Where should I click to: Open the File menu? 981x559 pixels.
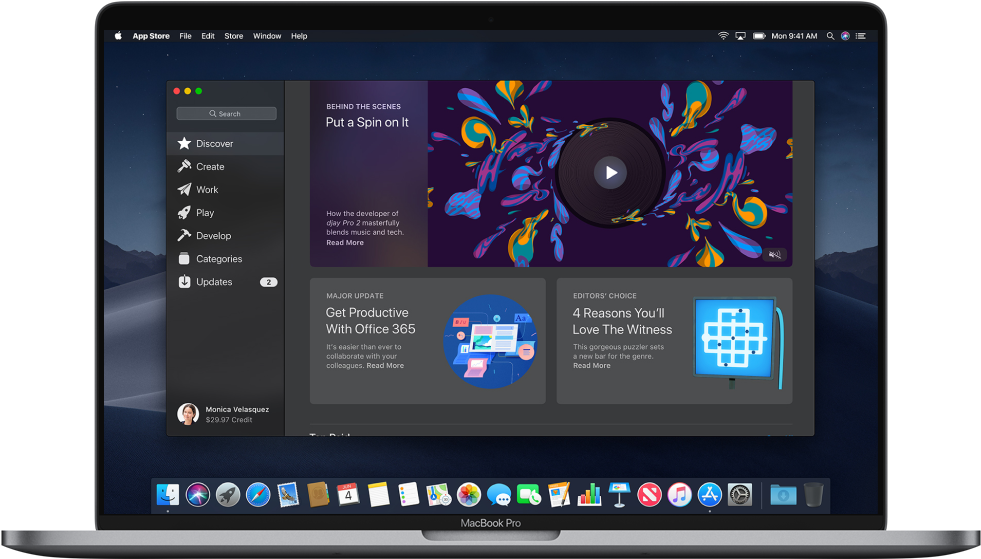point(185,36)
